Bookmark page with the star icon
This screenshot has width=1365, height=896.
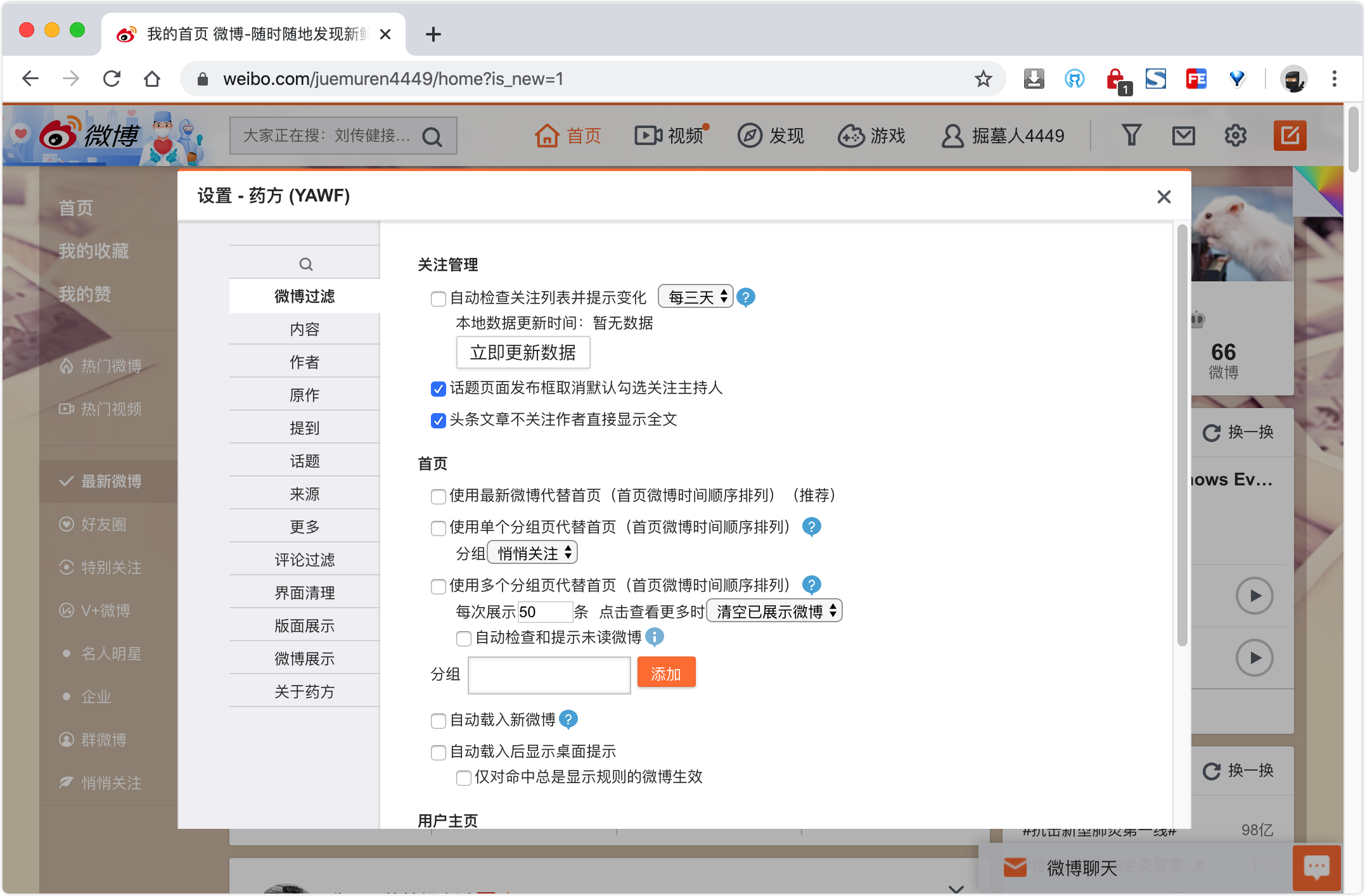[x=983, y=79]
